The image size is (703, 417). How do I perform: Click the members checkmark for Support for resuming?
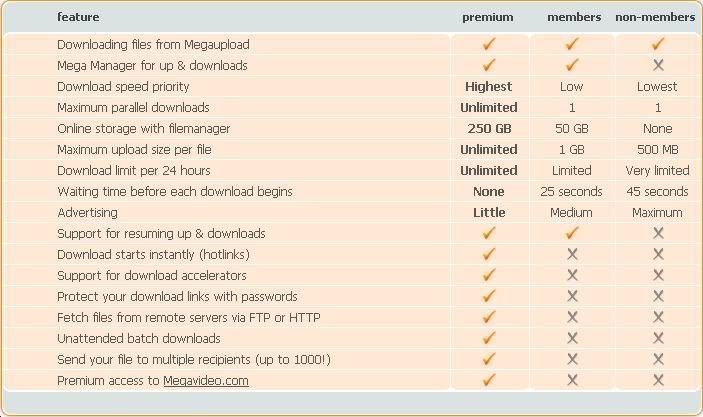pos(573,233)
